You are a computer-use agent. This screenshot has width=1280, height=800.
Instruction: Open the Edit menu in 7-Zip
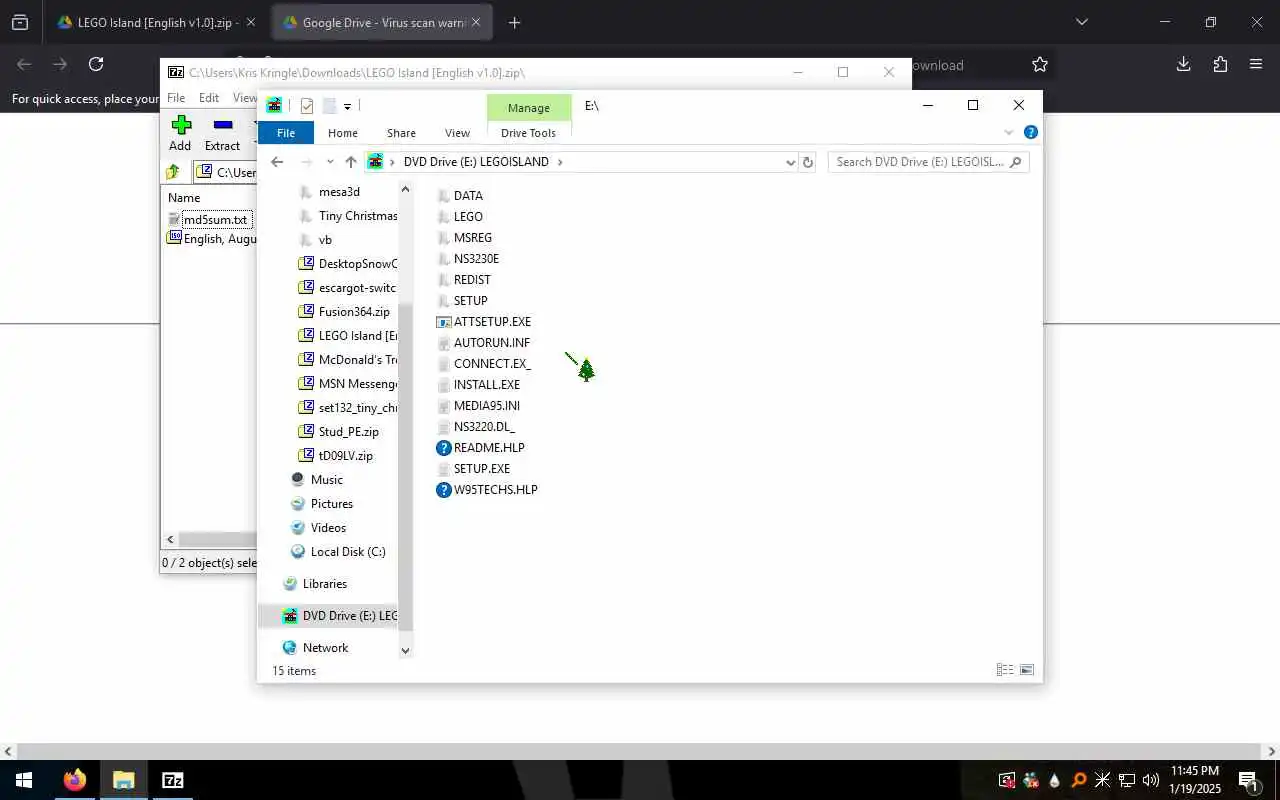click(x=209, y=98)
